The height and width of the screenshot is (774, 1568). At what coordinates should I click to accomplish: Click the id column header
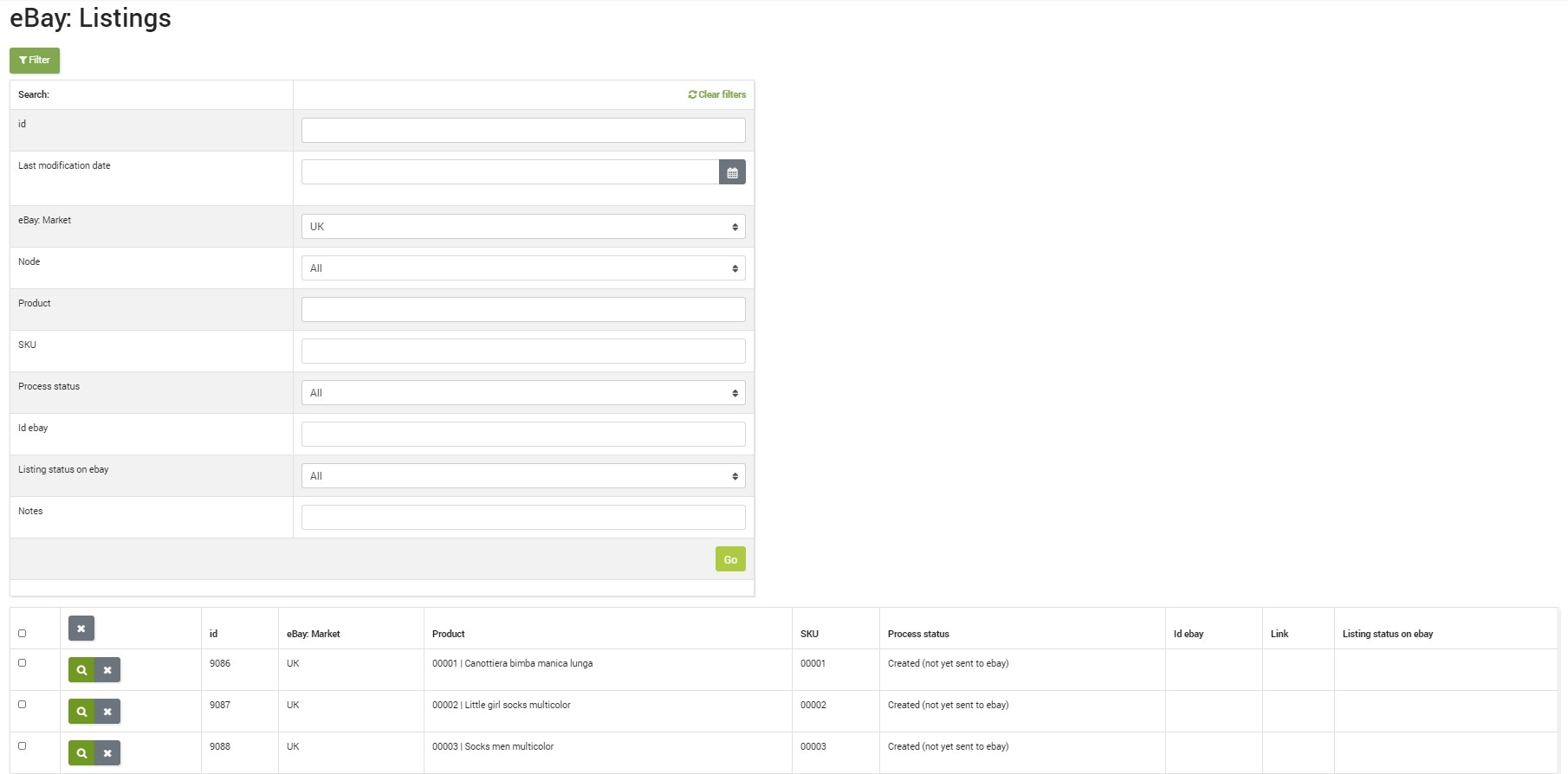[x=213, y=634]
